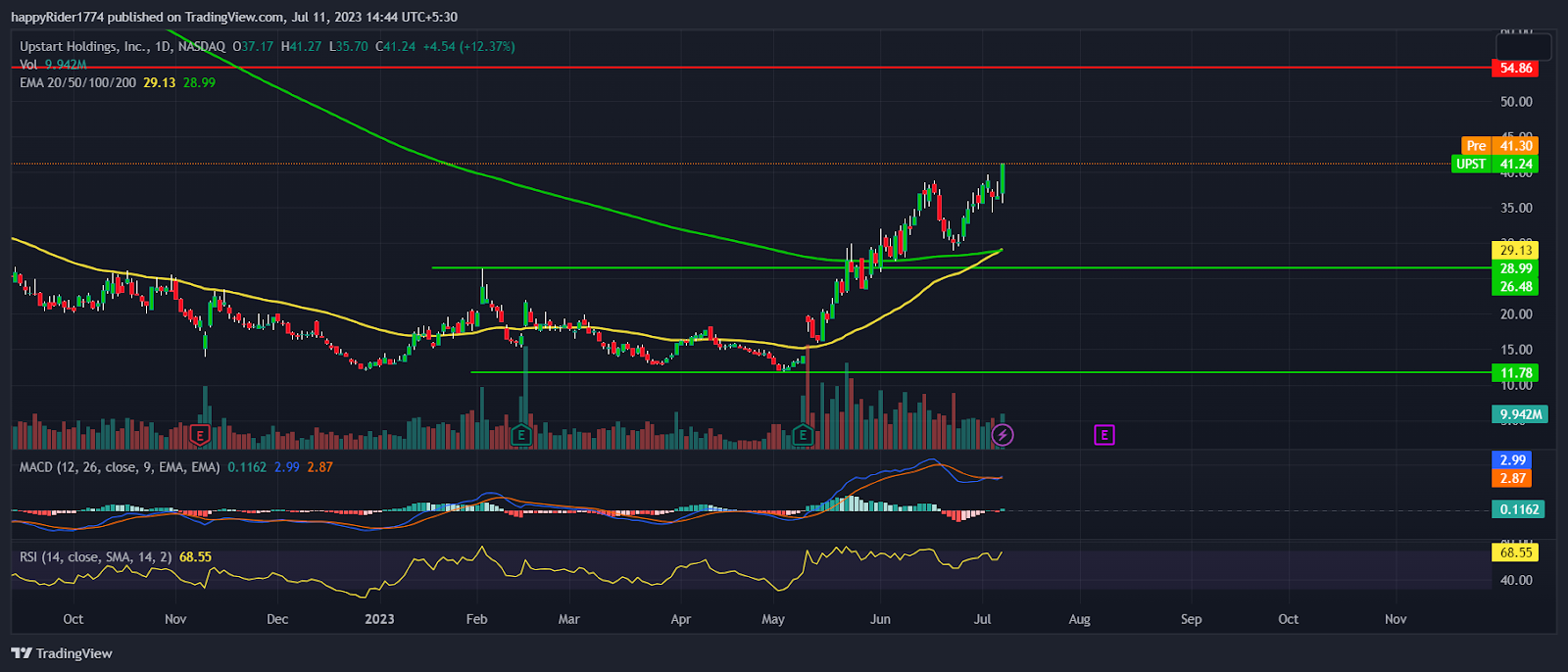Select the Vol indicator legend label
Image resolution: width=1568 pixels, height=672 pixels.
click(x=28, y=65)
